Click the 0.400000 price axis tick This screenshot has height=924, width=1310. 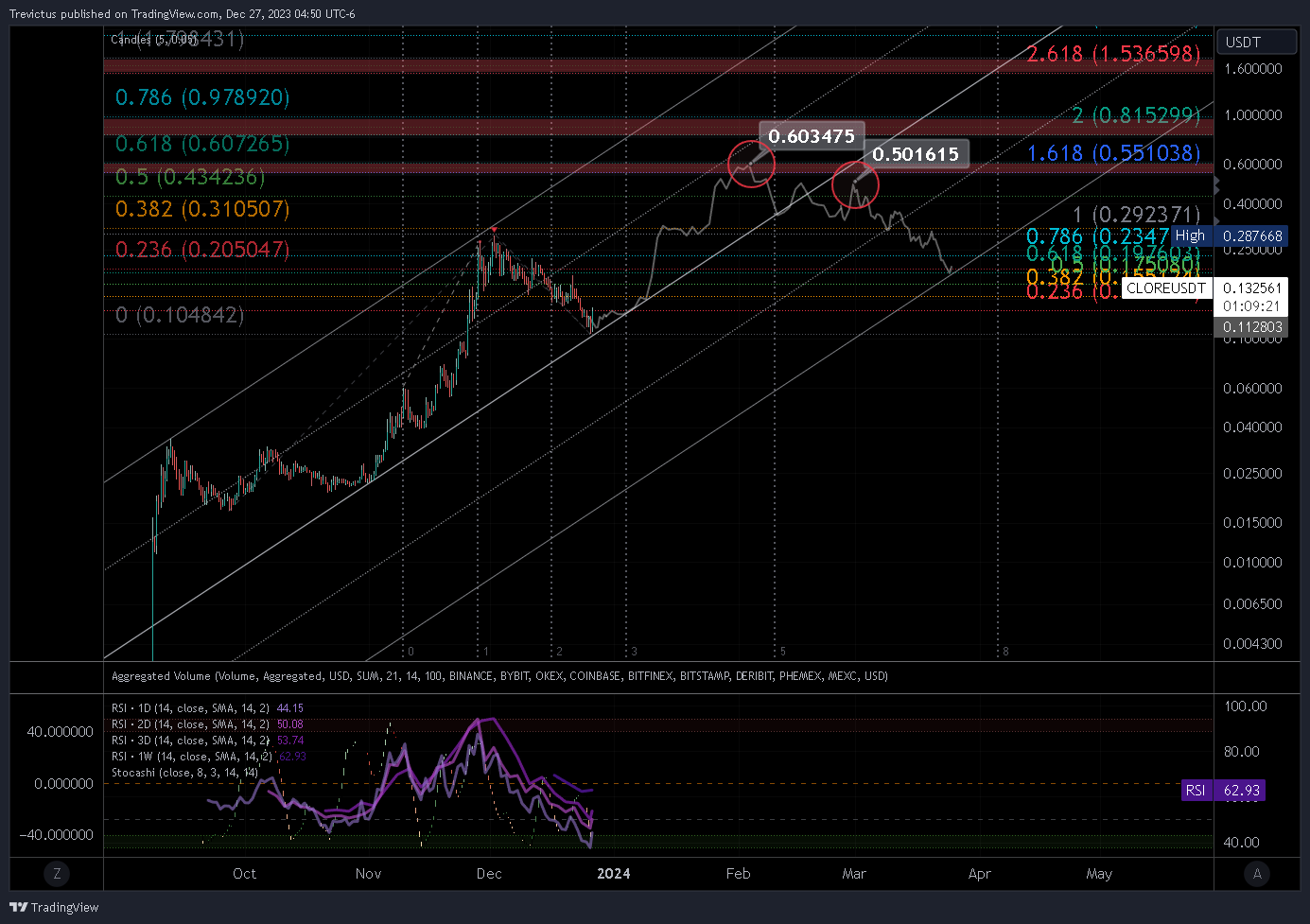coord(1252,204)
